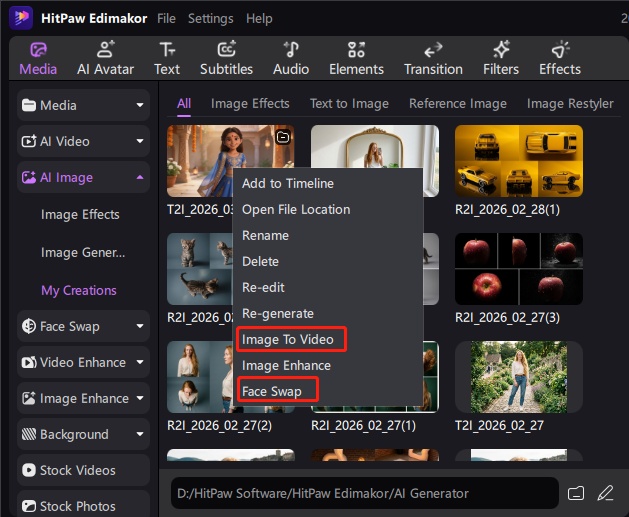Switch to the Reference Image tab
The width and height of the screenshot is (629, 517).
(x=458, y=103)
